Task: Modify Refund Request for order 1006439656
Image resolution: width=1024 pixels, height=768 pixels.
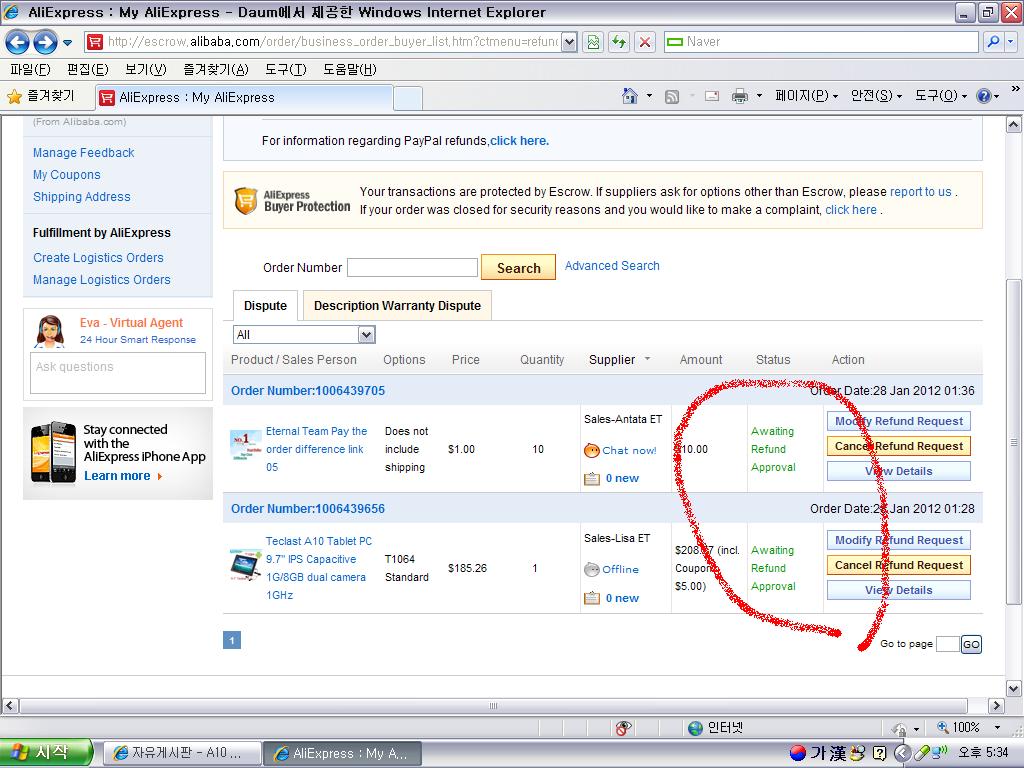Action: pyautogui.click(x=899, y=540)
